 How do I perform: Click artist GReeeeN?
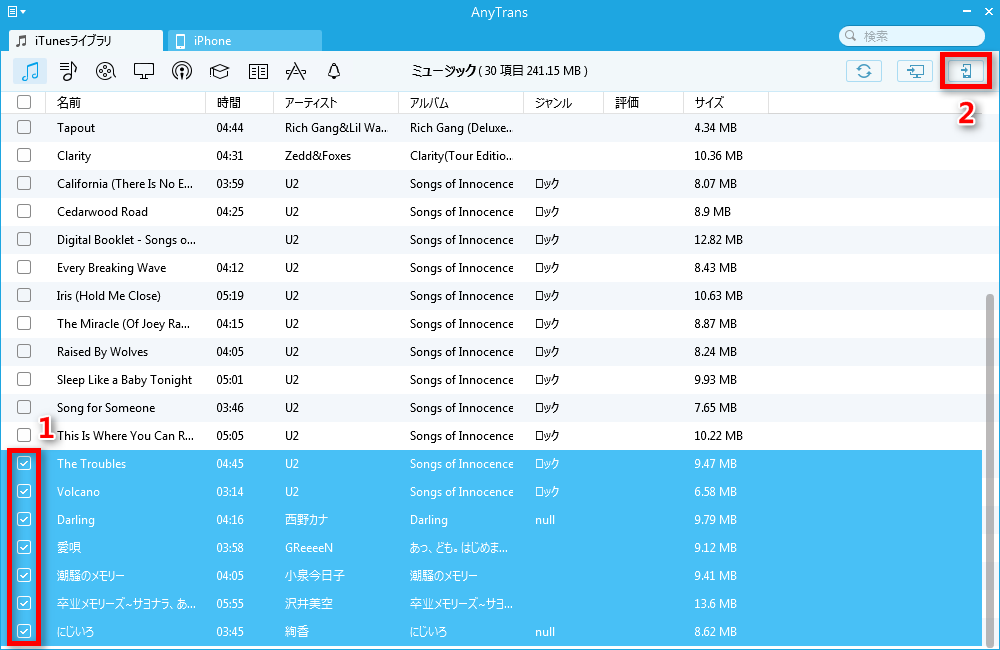(x=309, y=547)
